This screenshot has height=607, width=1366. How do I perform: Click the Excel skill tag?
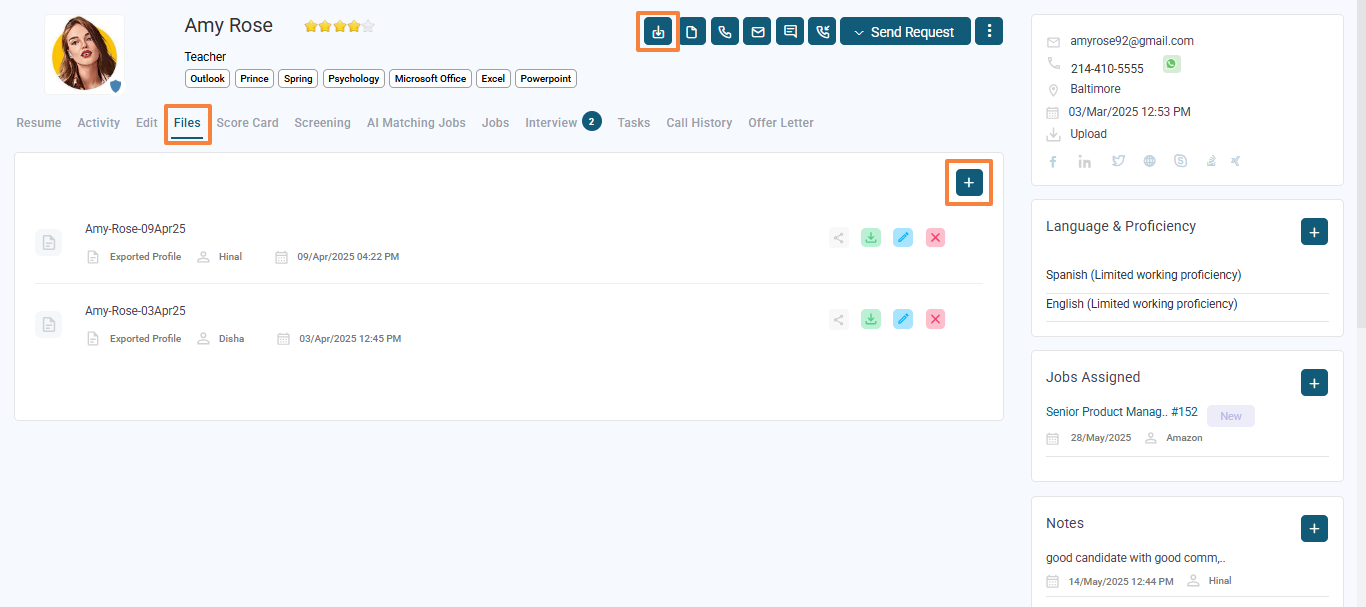(493, 79)
